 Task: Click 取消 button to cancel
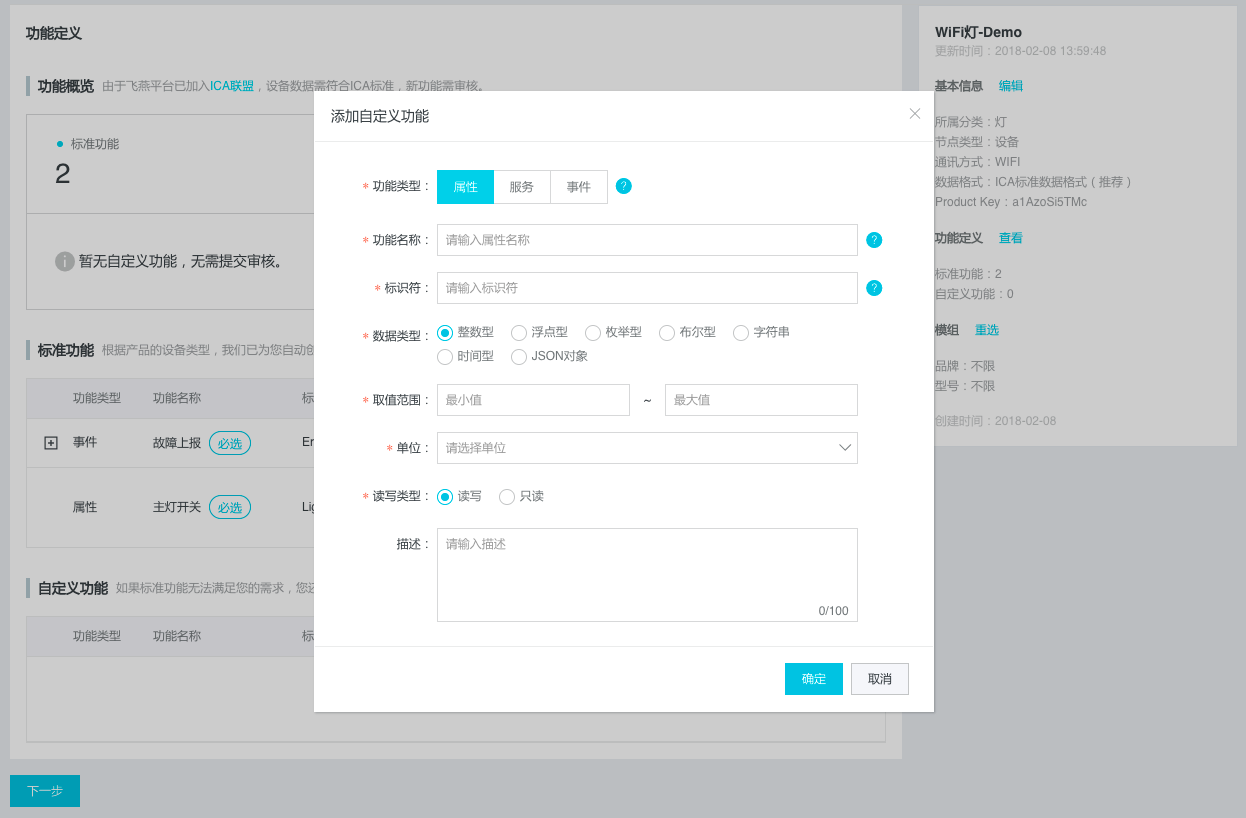(879, 679)
